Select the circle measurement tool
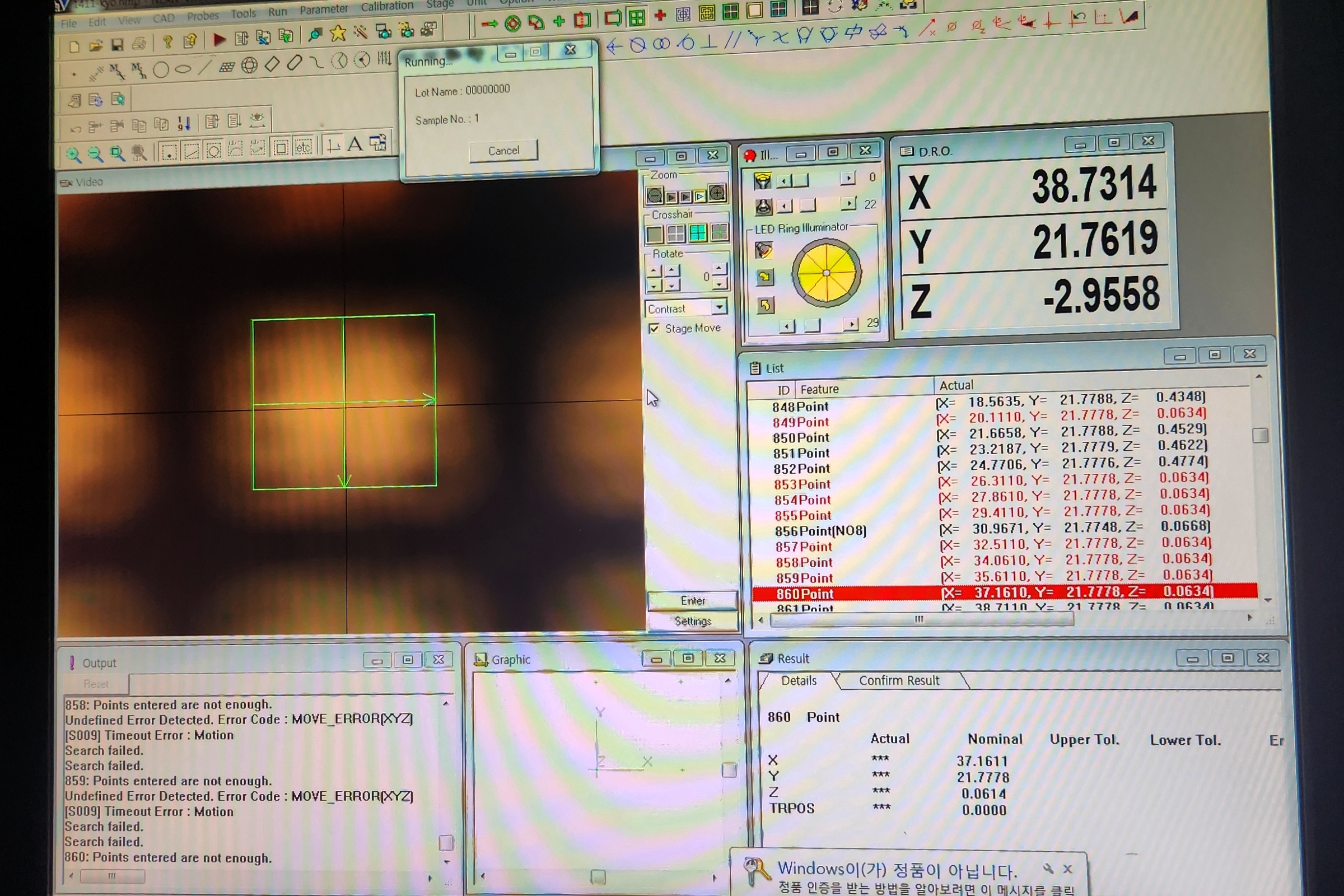 (161, 69)
